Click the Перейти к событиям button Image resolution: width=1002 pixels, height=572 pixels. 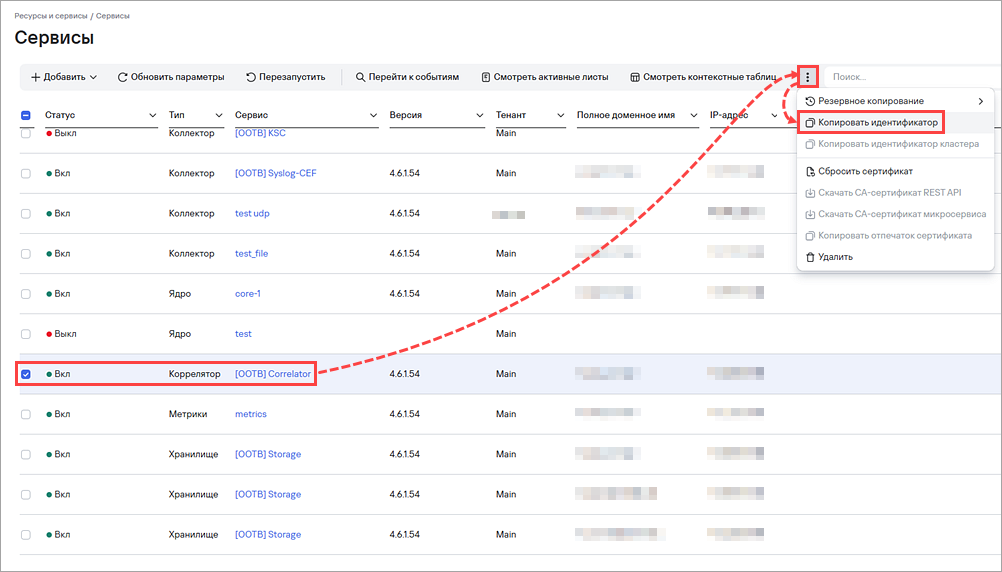(407, 77)
